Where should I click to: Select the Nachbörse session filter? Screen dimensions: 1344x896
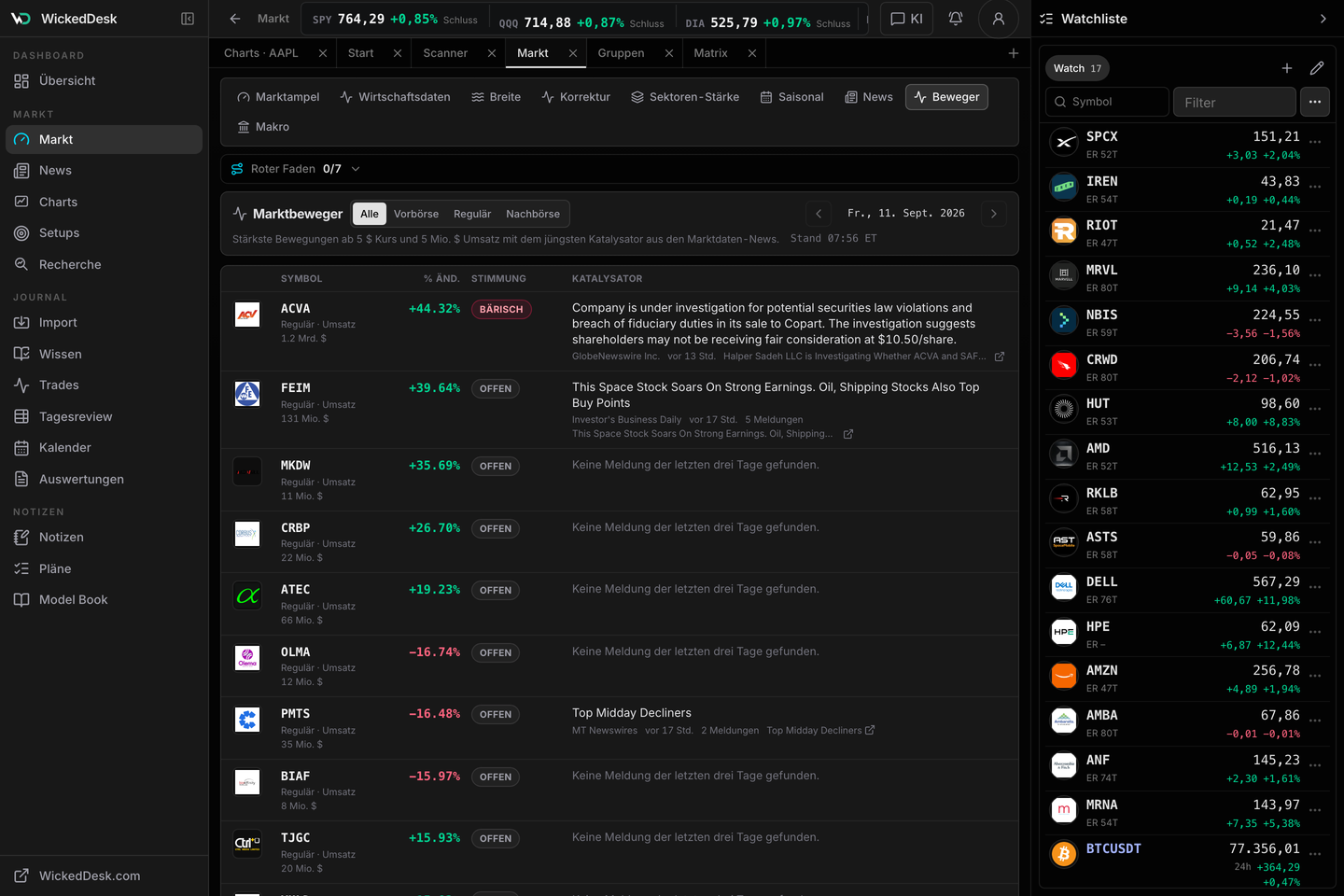pos(533,214)
